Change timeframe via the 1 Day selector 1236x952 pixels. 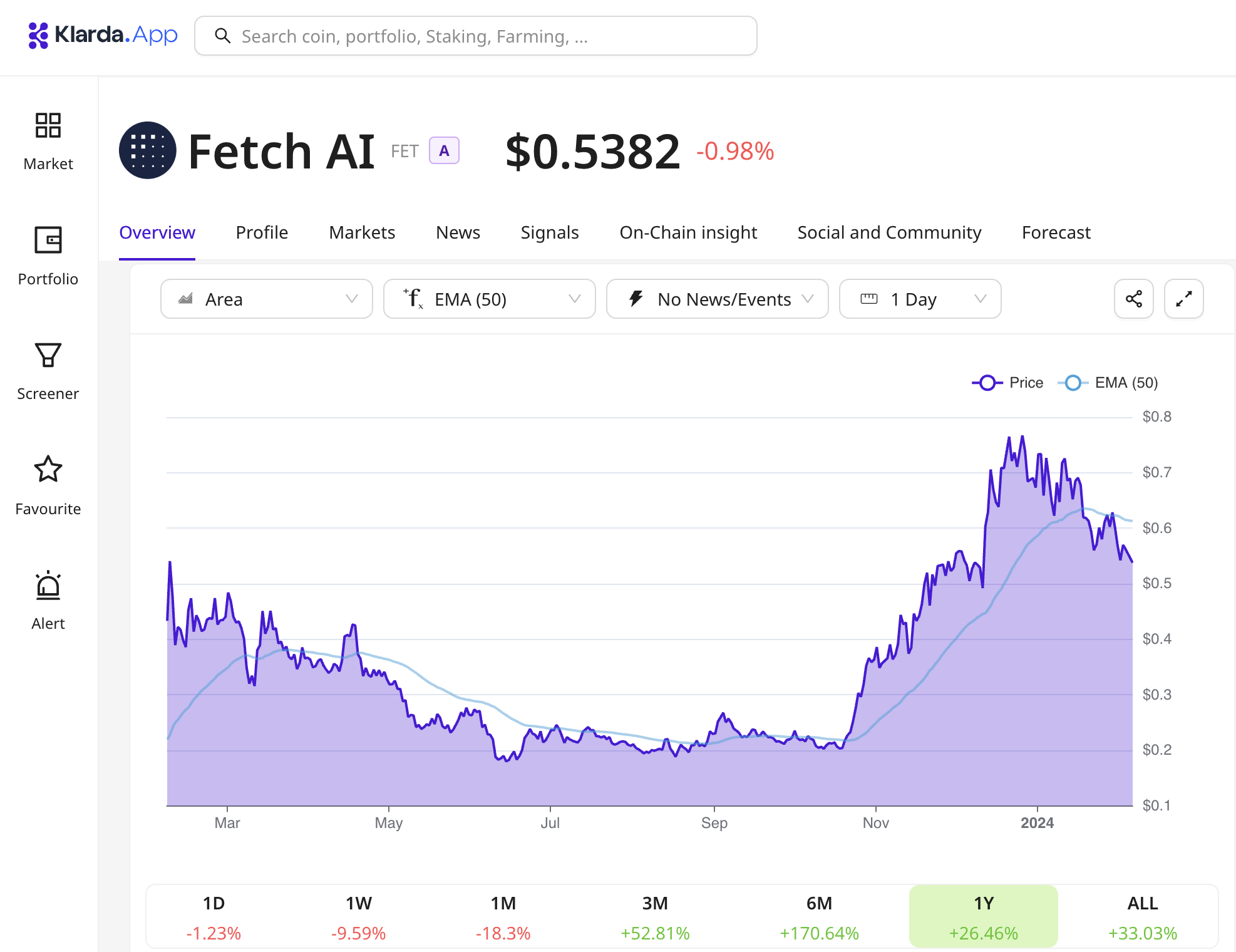(x=920, y=299)
